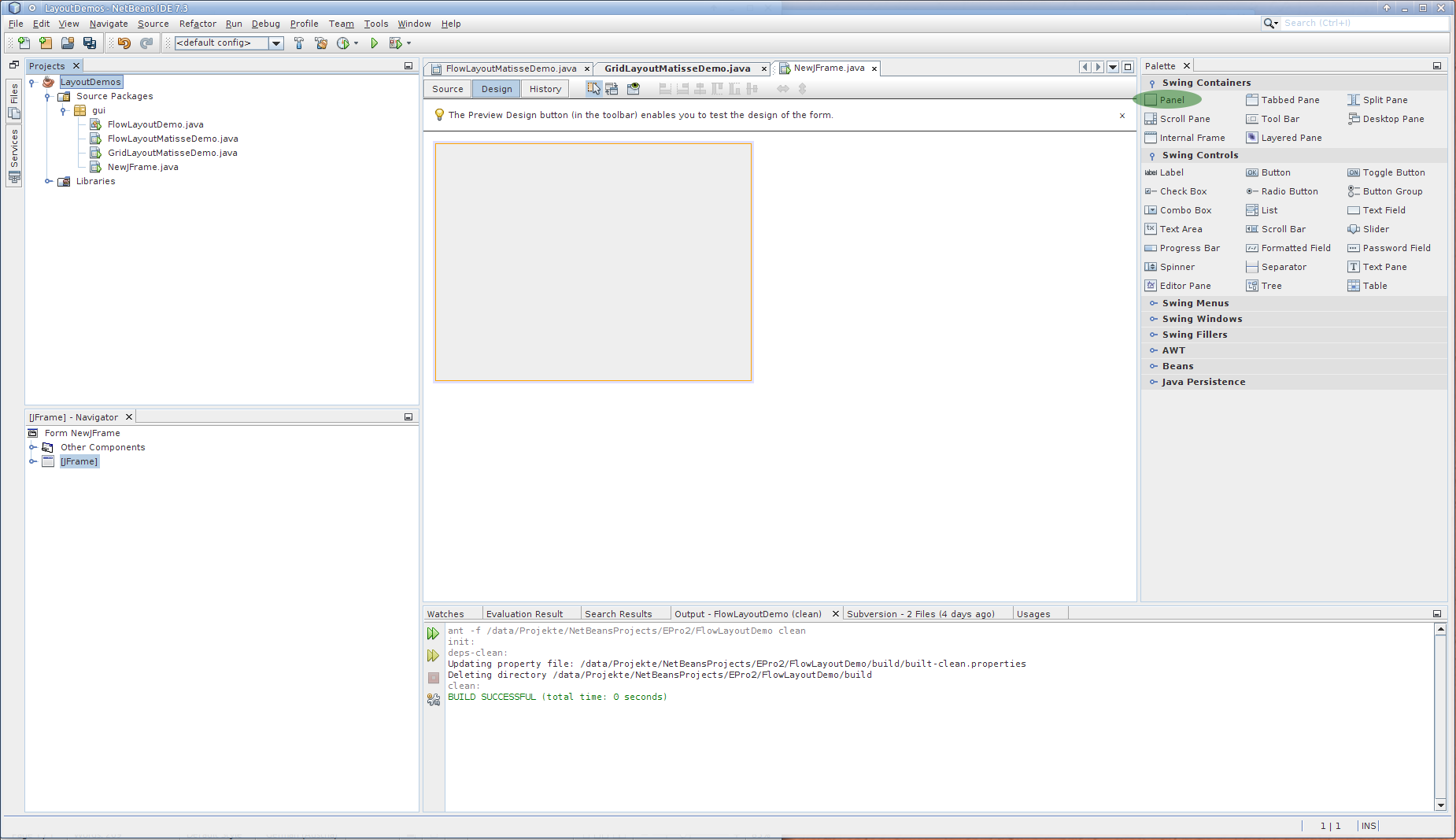Select Scroll Bar component in the palette
The height and width of the screenshot is (840, 1456).
pos(1276,229)
